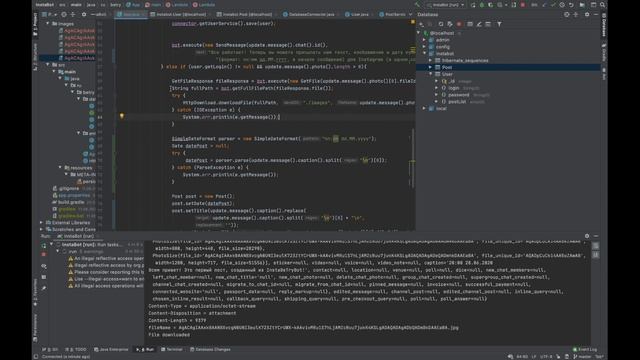Click the red stop icon in Run panel
This screenshot has width=640, height=360.
44,254
